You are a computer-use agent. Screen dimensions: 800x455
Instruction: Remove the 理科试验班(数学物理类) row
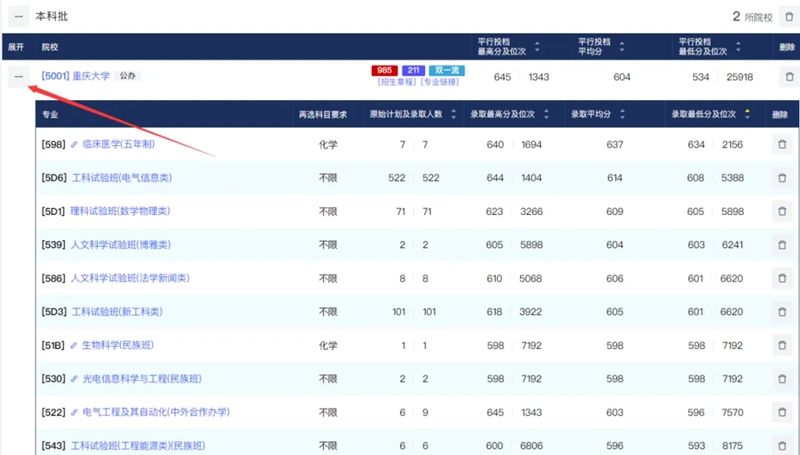point(781,212)
